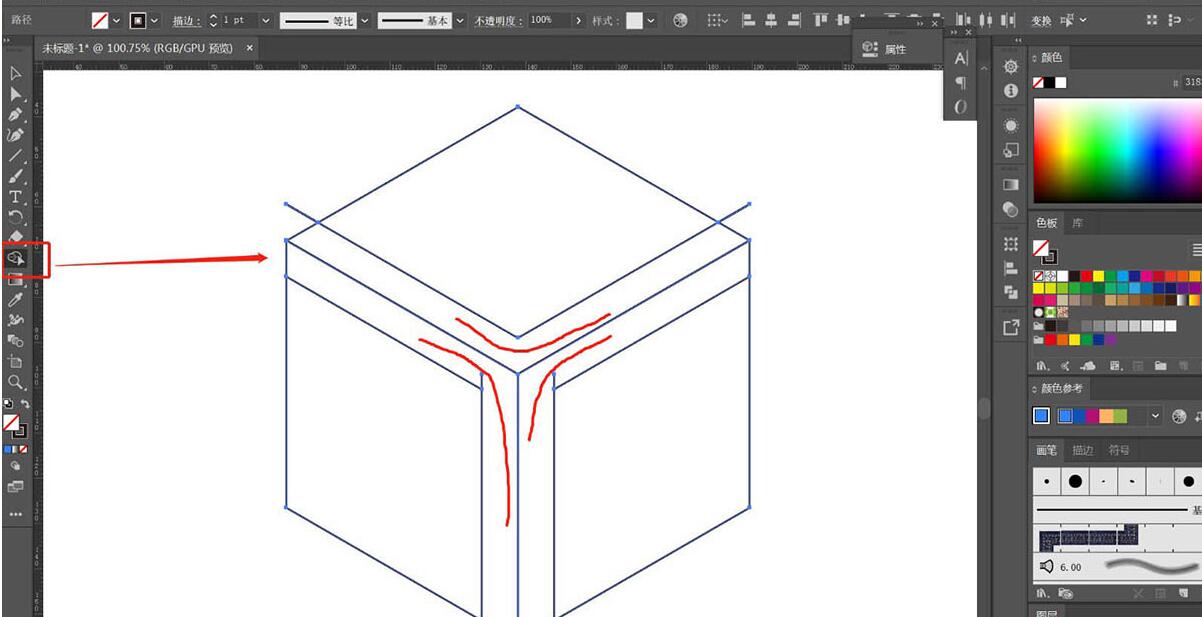The width and height of the screenshot is (1202, 617).
Task: Click the New Swatch icon below the swatches
Action: (1160, 364)
